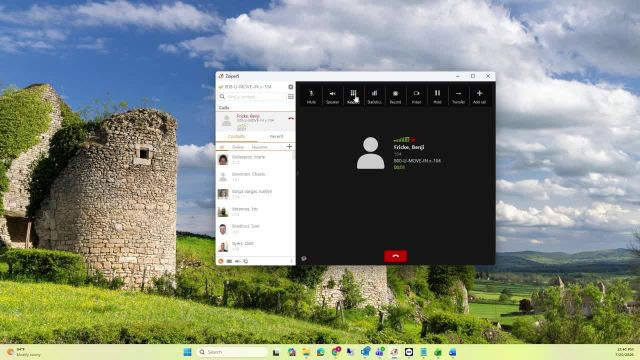Select the Online contacts filter
The height and width of the screenshot is (360, 640).
[238, 147]
